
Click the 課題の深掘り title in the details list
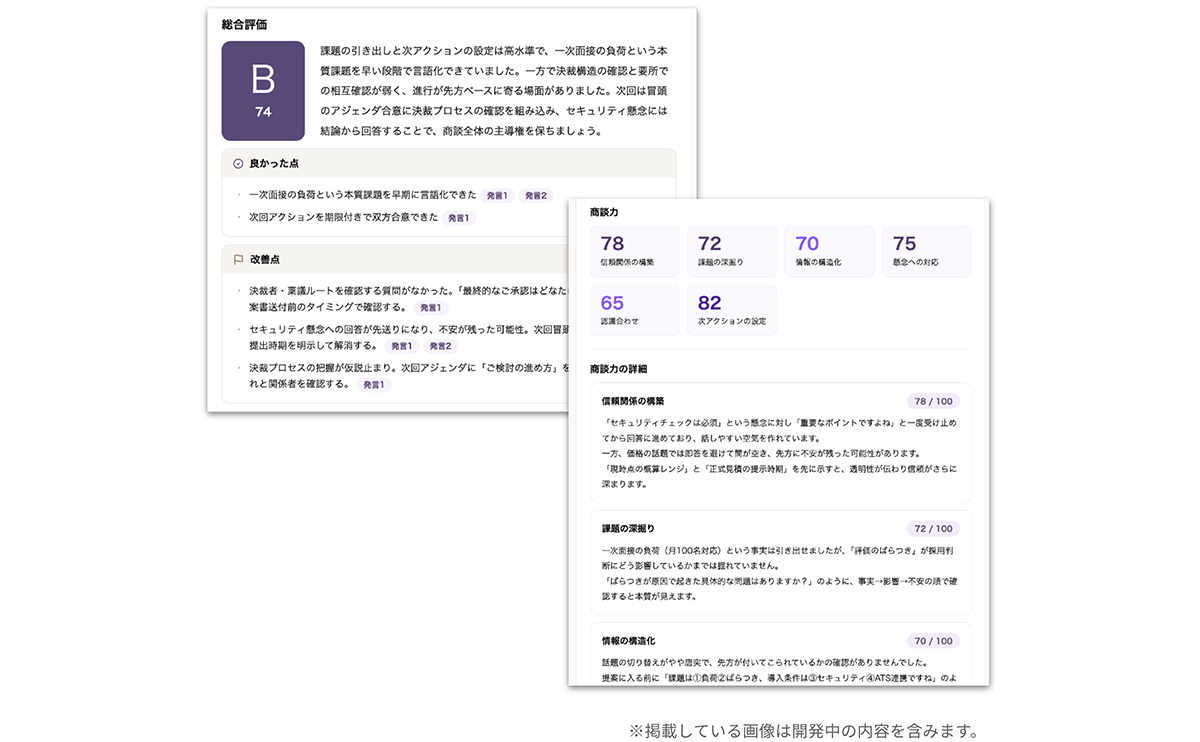click(x=628, y=528)
